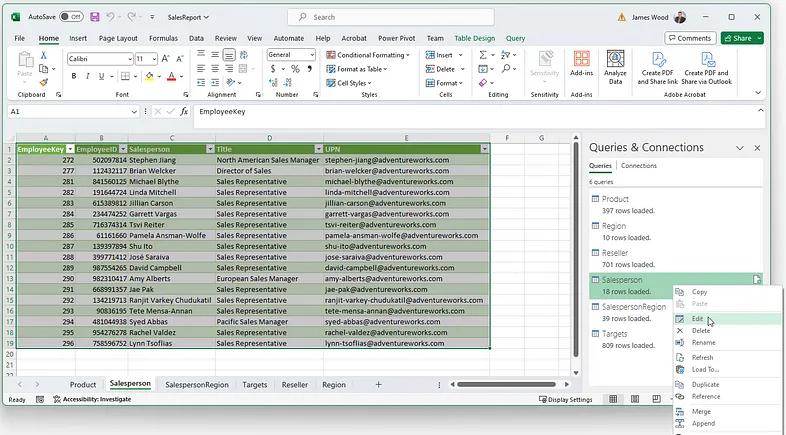Click the Search box in title bar
This screenshot has height=435, width=786.
tap(391, 17)
